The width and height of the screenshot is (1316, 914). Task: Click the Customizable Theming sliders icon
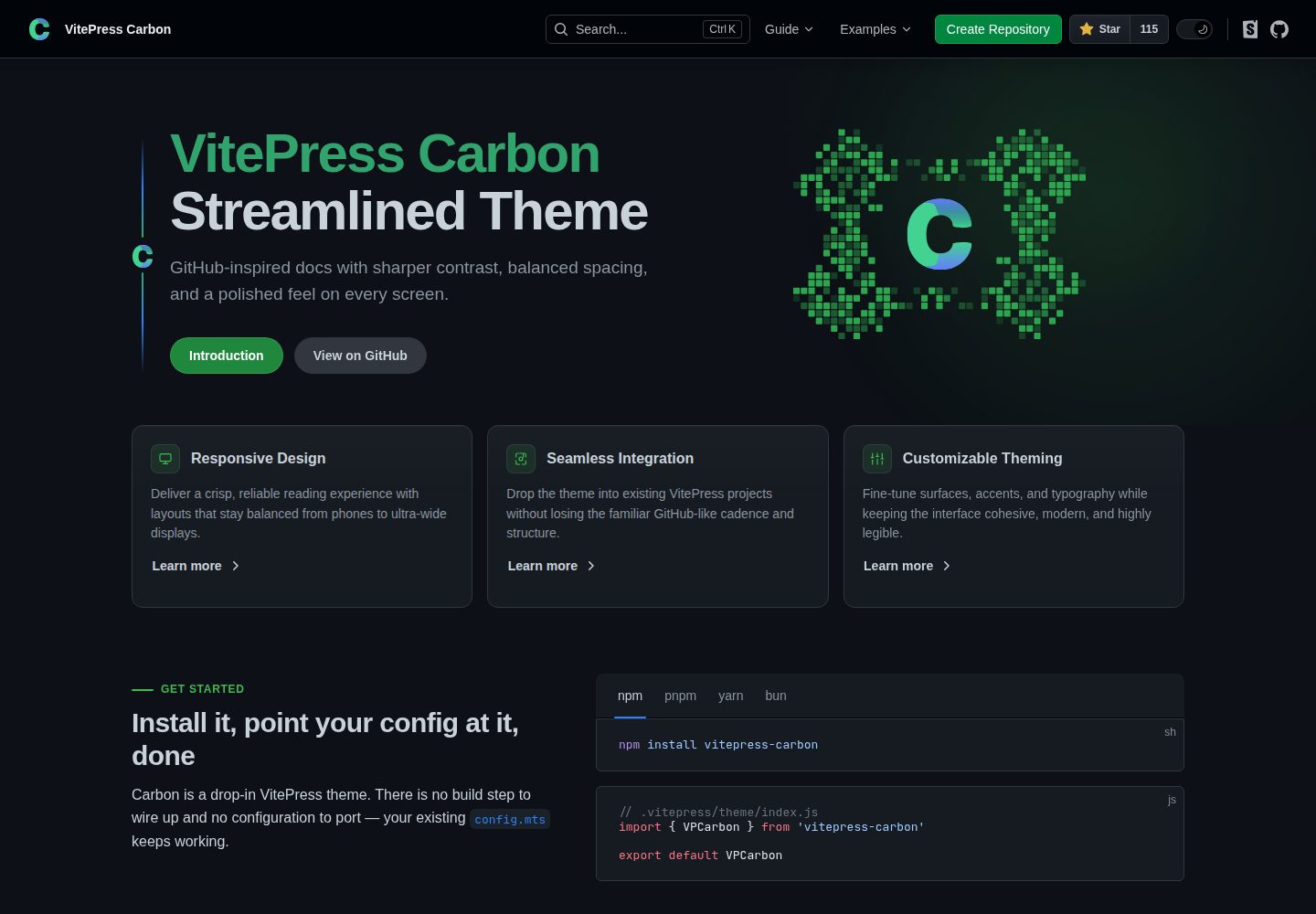pyautogui.click(x=877, y=459)
